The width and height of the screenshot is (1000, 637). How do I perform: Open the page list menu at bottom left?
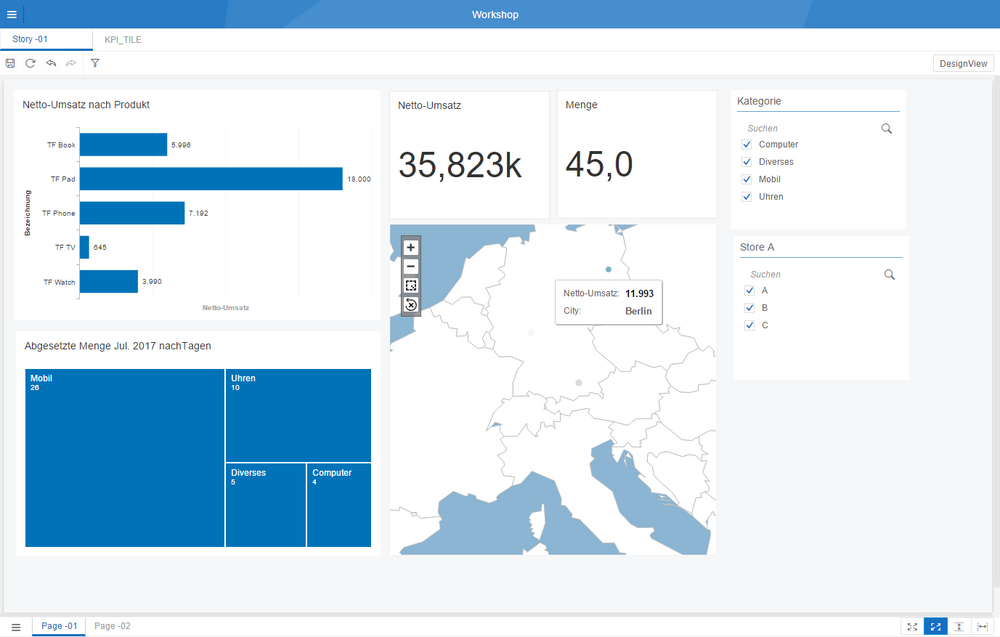[x=16, y=627]
